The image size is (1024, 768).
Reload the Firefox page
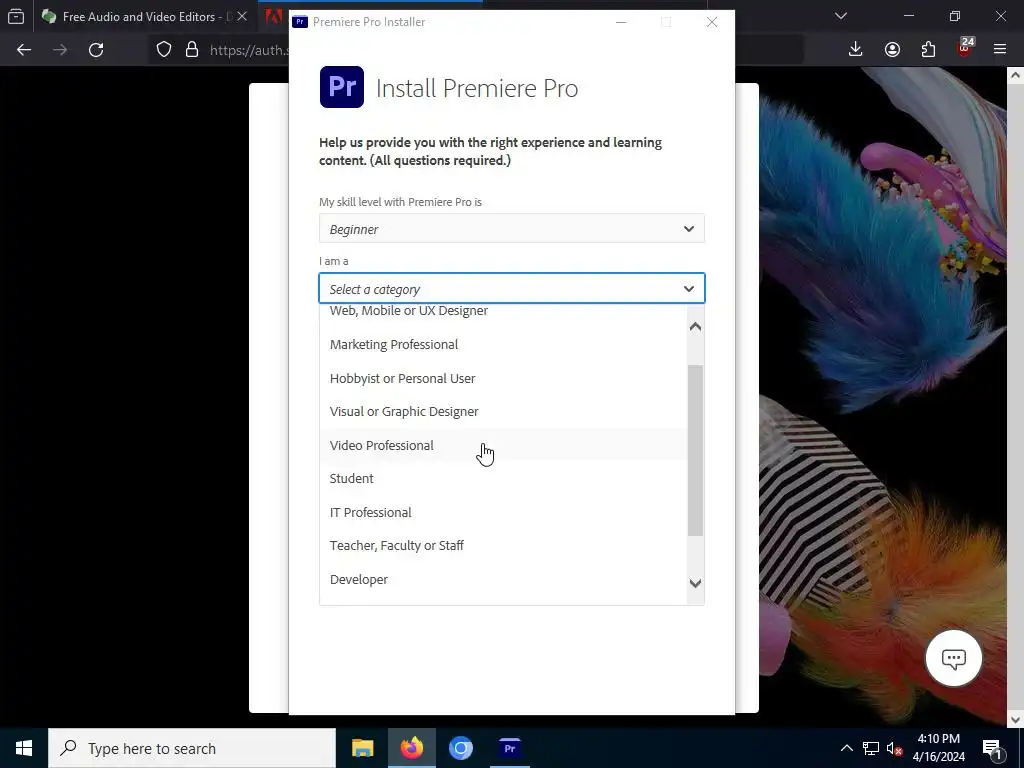point(96,50)
